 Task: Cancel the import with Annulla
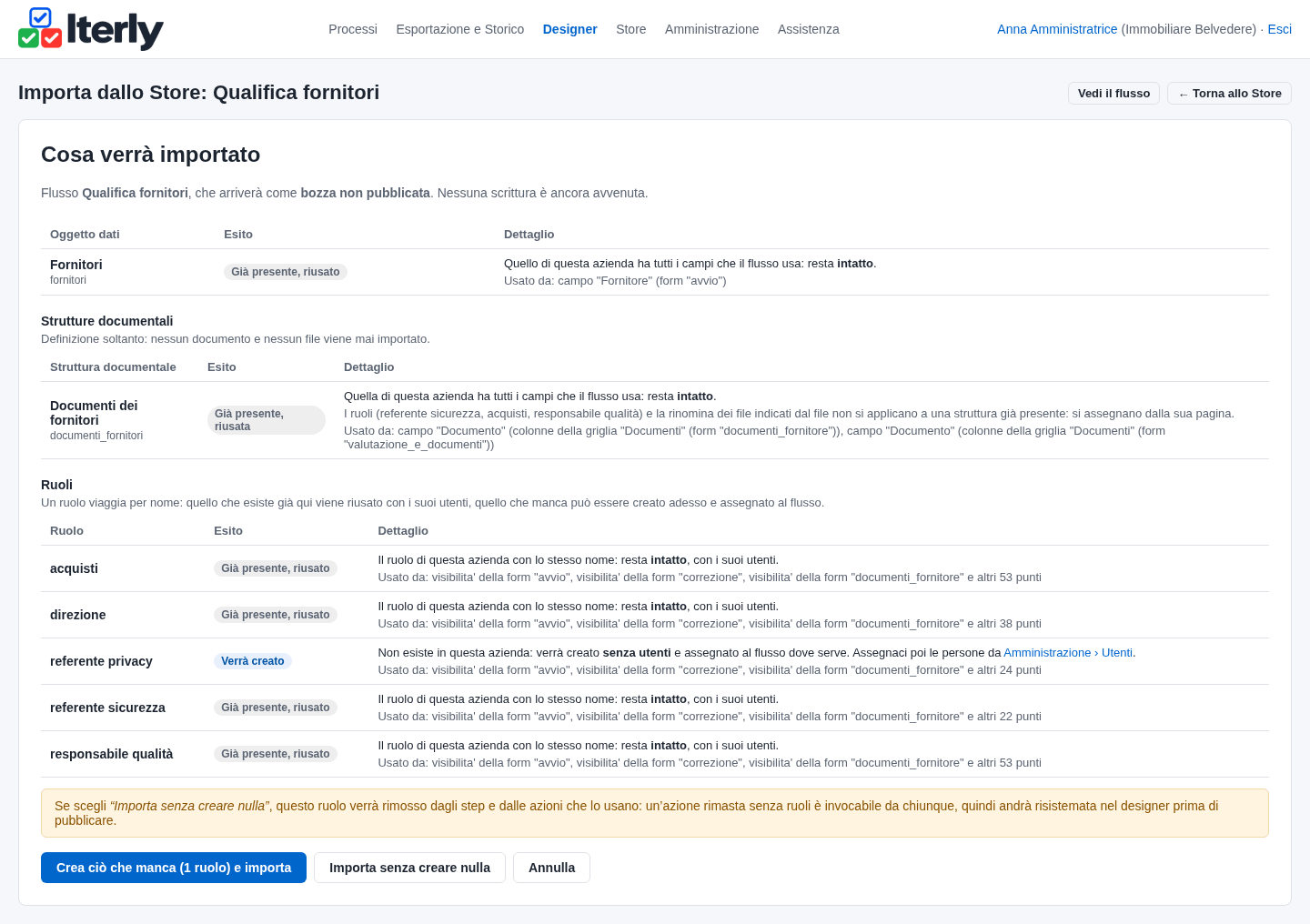pyautogui.click(x=551, y=868)
